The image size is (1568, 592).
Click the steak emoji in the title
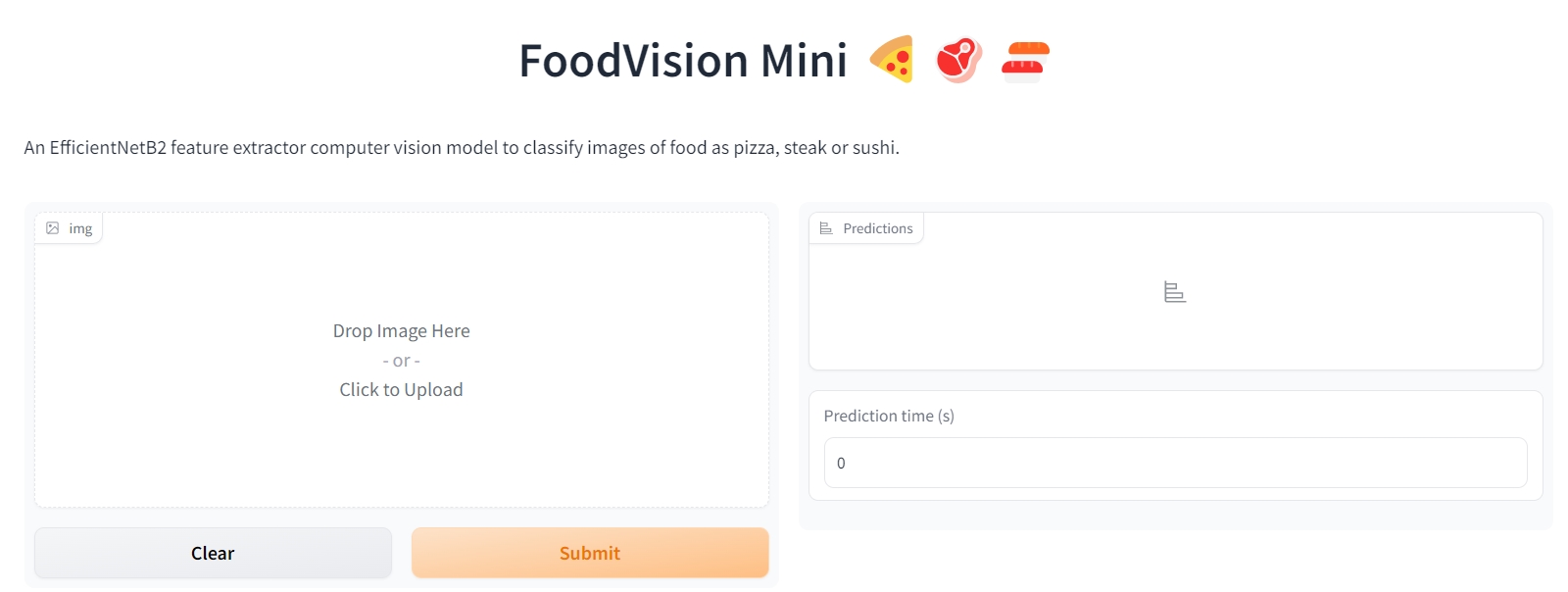[x=957, y=60]
